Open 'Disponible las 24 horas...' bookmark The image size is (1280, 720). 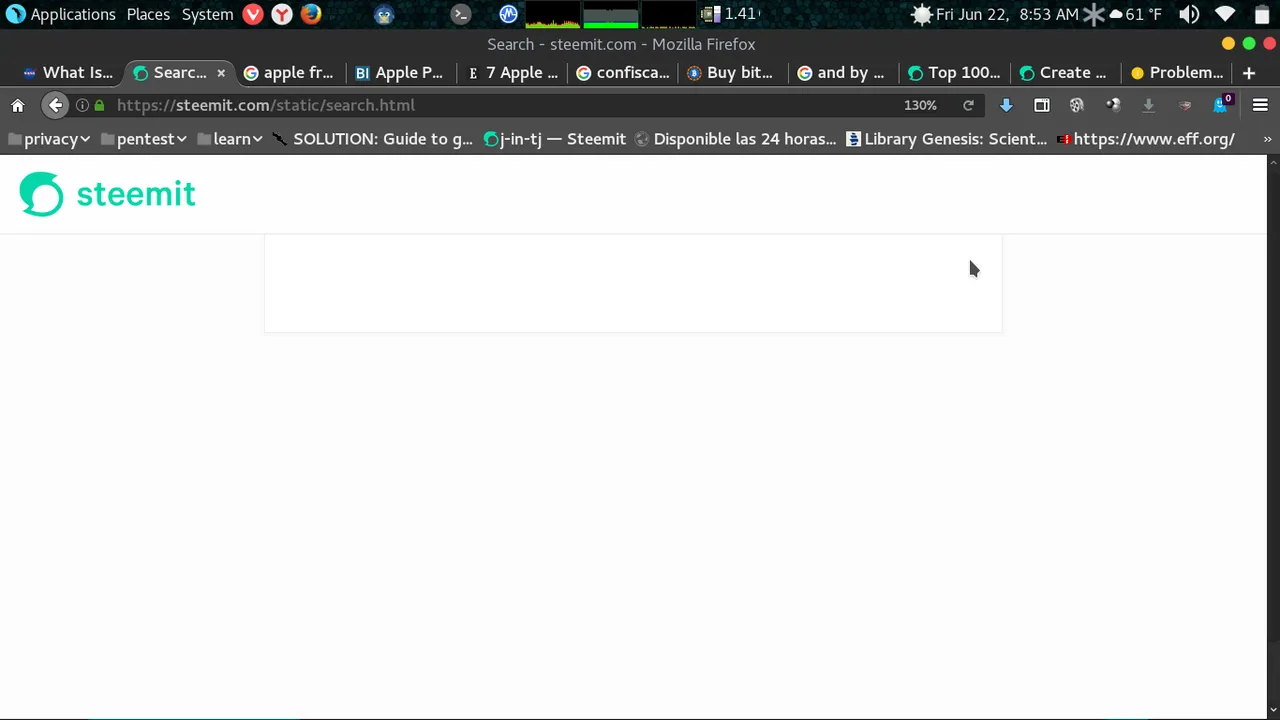pyautogui.click(x=735, y=139)
